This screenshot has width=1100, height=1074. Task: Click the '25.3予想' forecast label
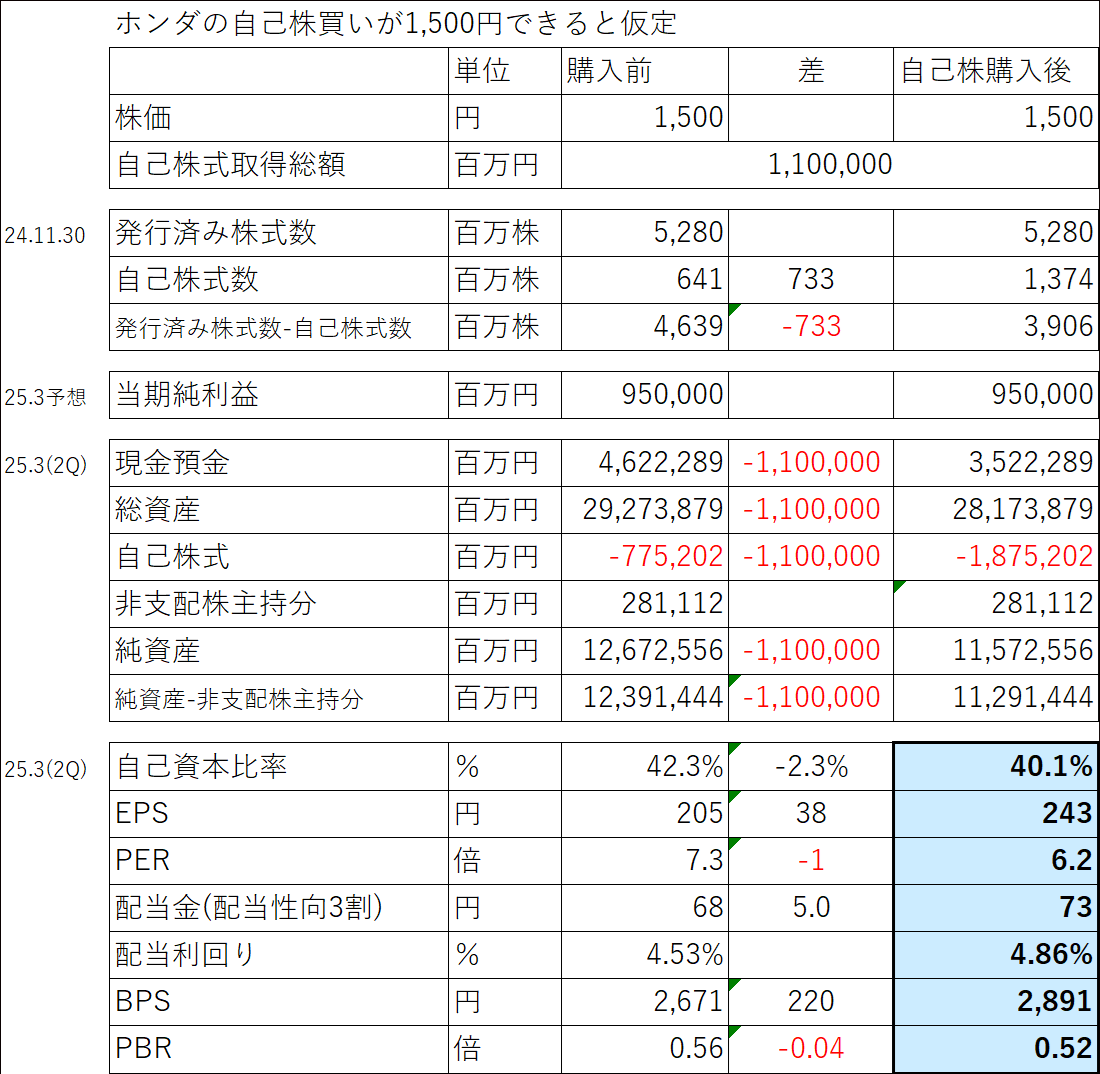[45, 397]
